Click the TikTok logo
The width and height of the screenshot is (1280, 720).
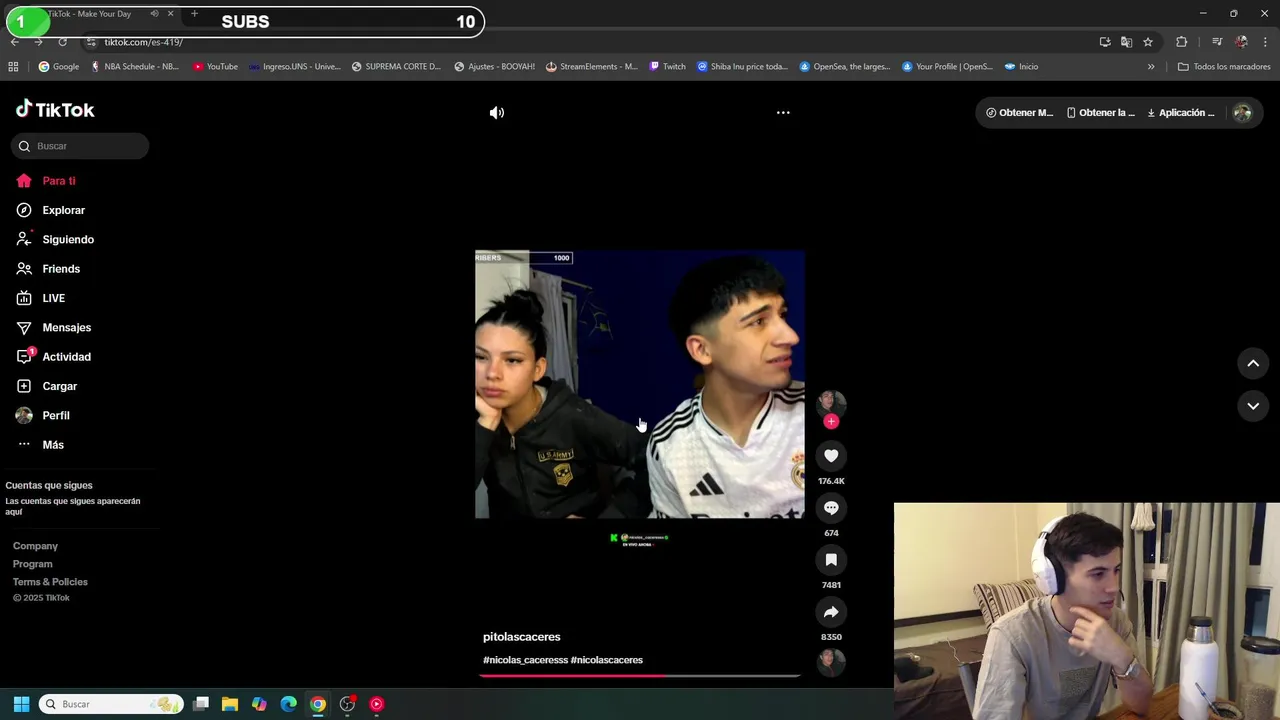[x=55, y=110]
